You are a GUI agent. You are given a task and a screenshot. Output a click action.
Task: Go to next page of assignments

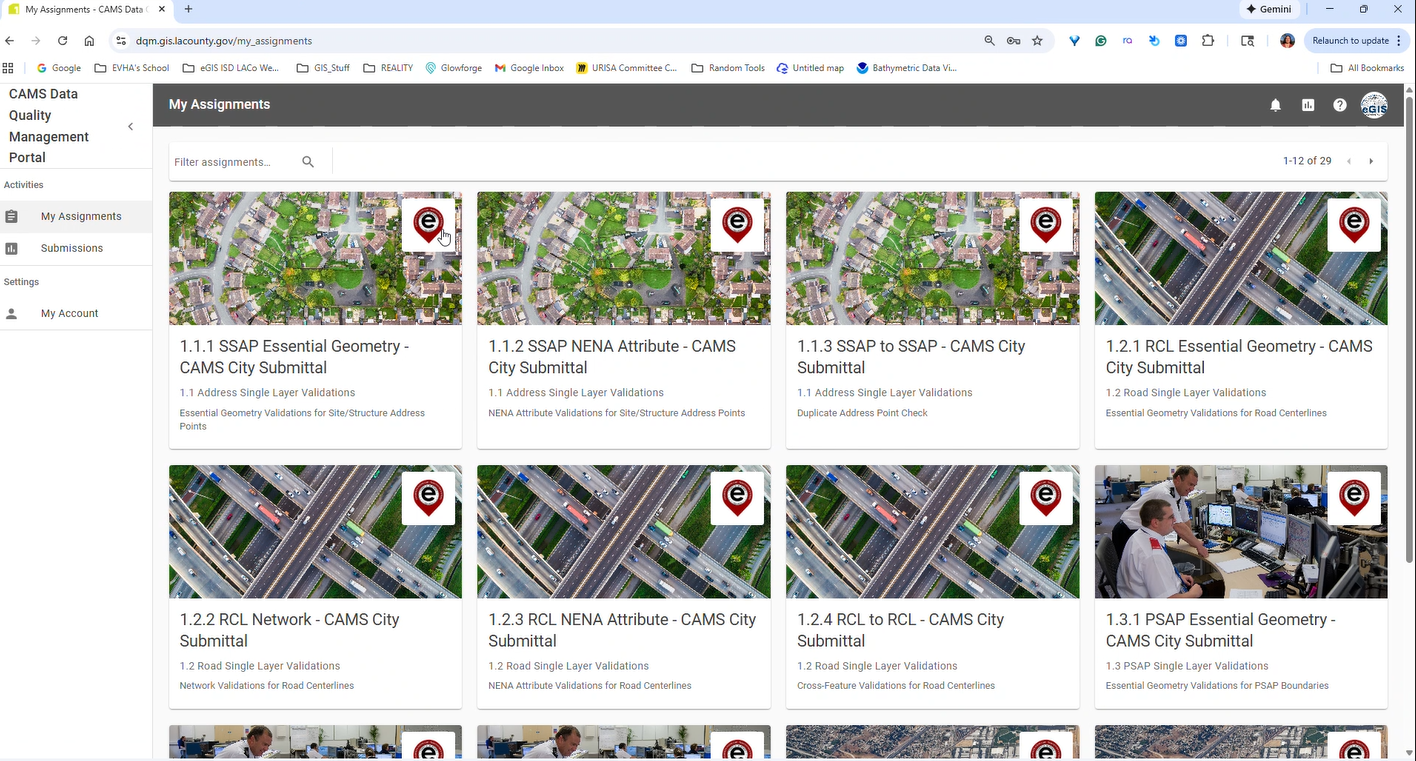click(x=1371, y=161)
